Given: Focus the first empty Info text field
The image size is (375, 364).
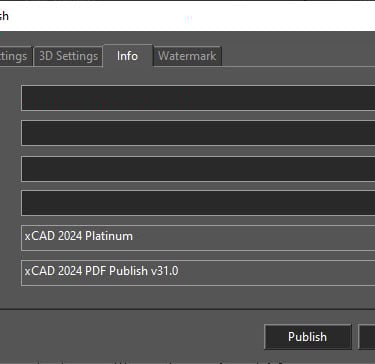Looking at the screenshot, I should [x=198, y=98].
